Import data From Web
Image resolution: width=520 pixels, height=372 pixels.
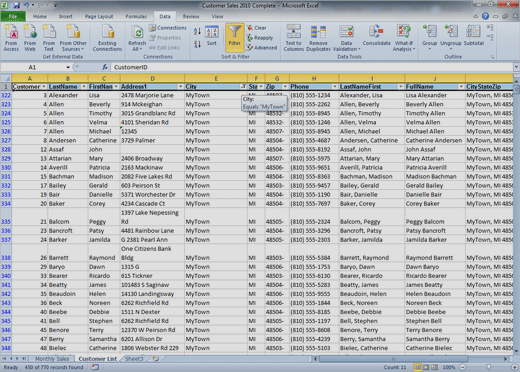click(30, 38)
